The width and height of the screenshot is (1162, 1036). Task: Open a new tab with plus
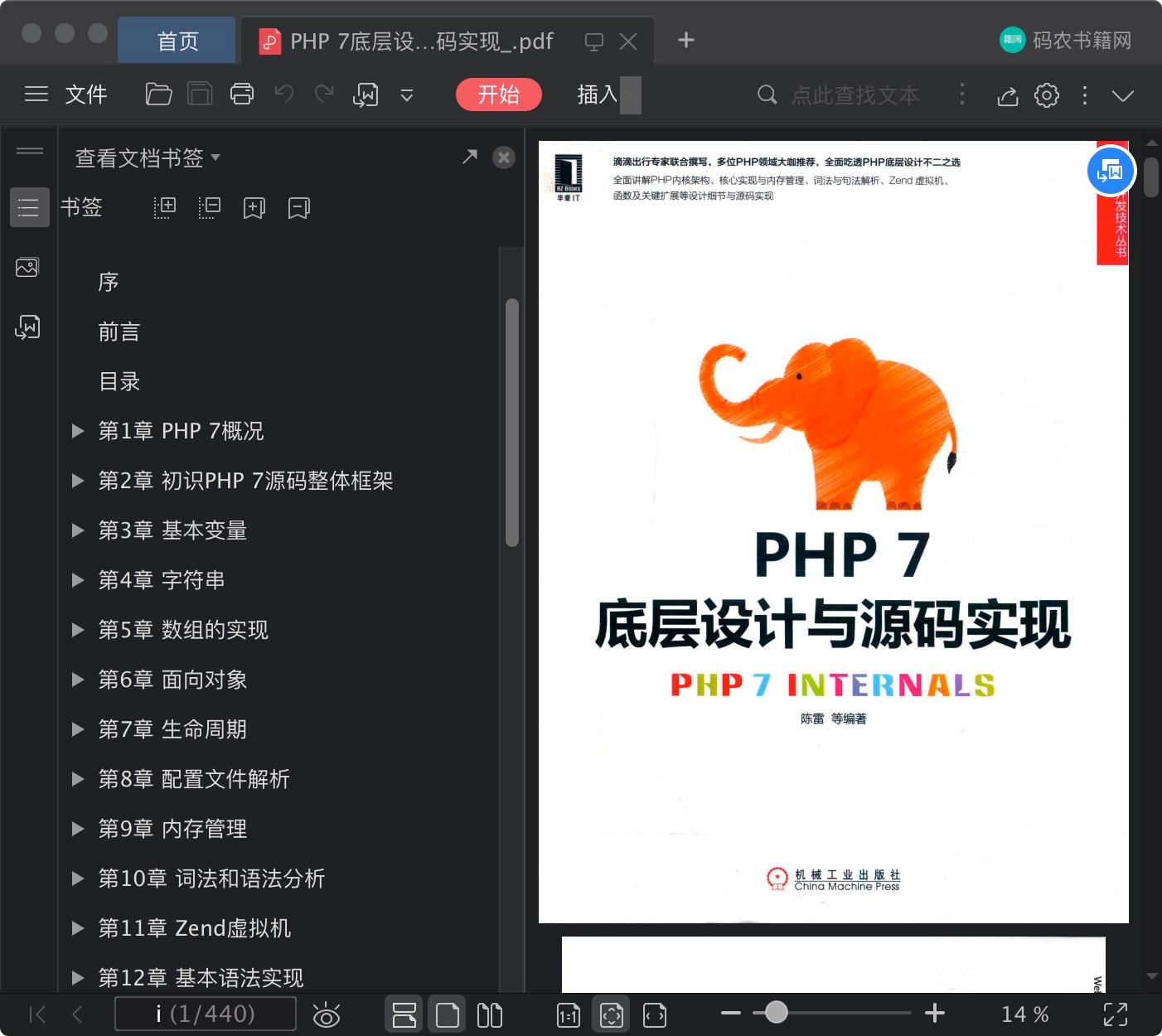point(686,40)
